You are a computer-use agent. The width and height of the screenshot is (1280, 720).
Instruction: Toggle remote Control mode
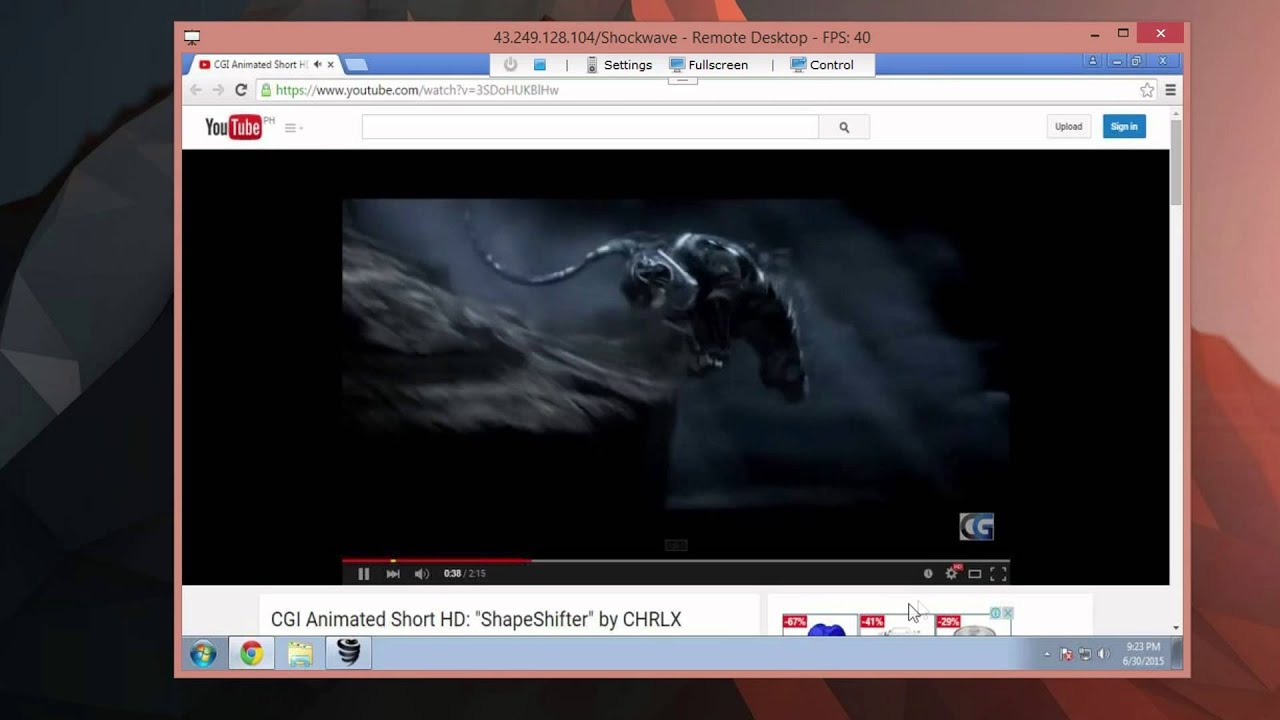pos(822,65)
